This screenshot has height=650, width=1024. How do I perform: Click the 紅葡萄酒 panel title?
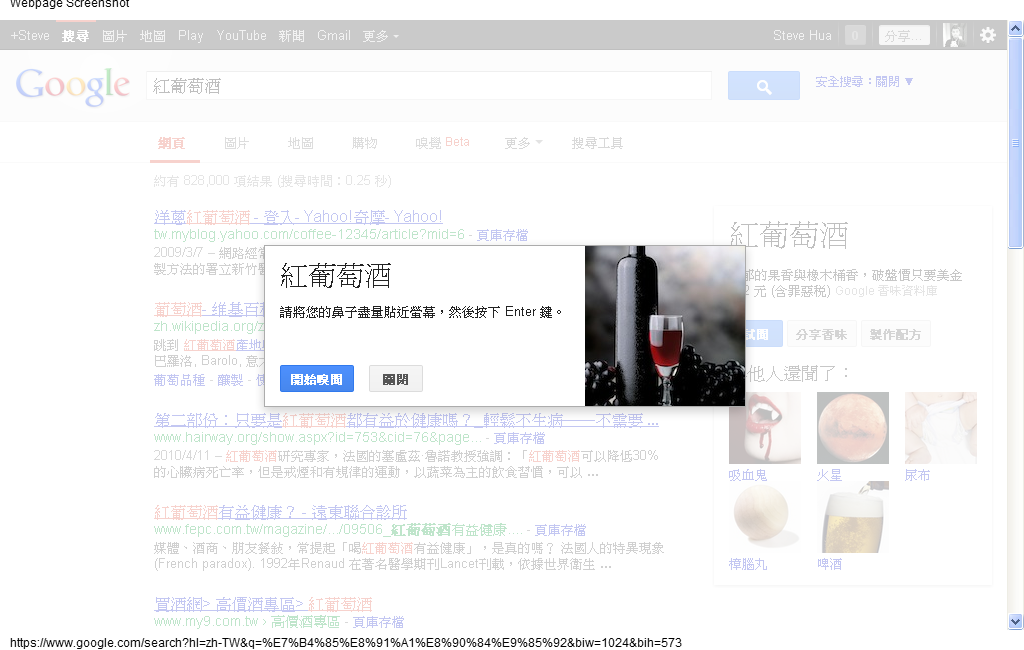[x=790, y=236]
